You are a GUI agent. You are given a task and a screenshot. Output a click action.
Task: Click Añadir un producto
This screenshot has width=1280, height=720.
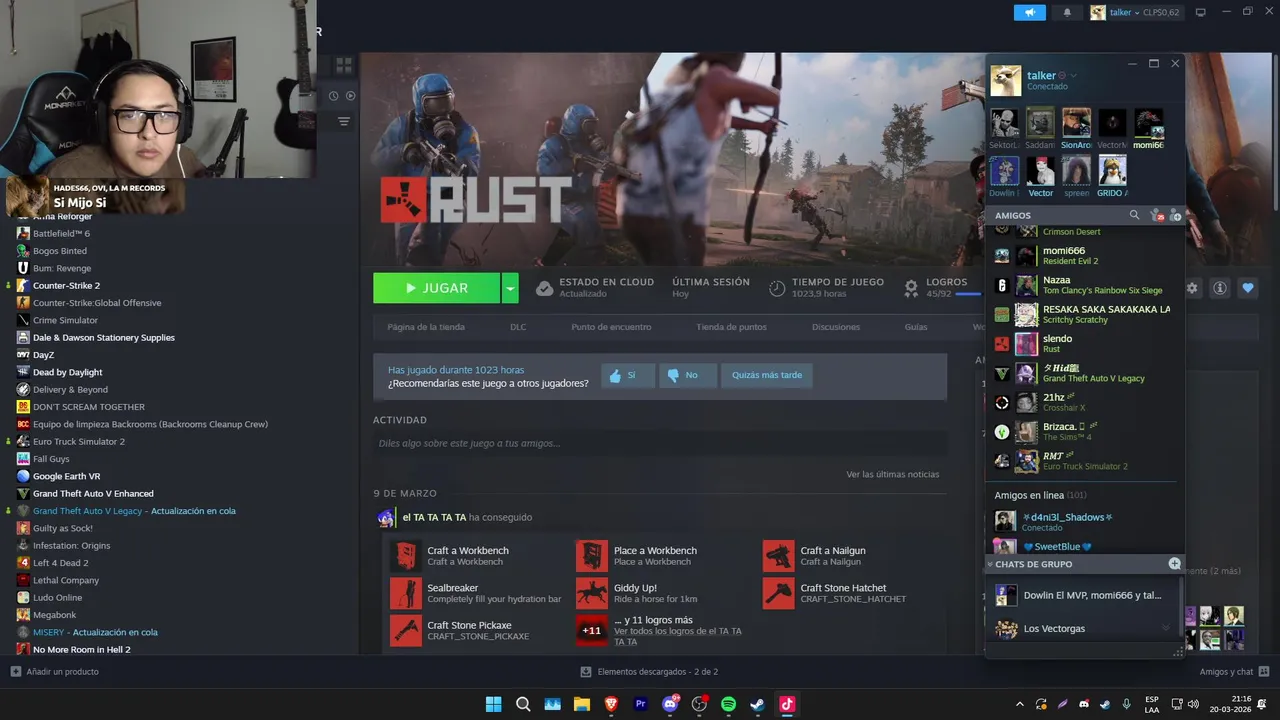tap(55, 672)
